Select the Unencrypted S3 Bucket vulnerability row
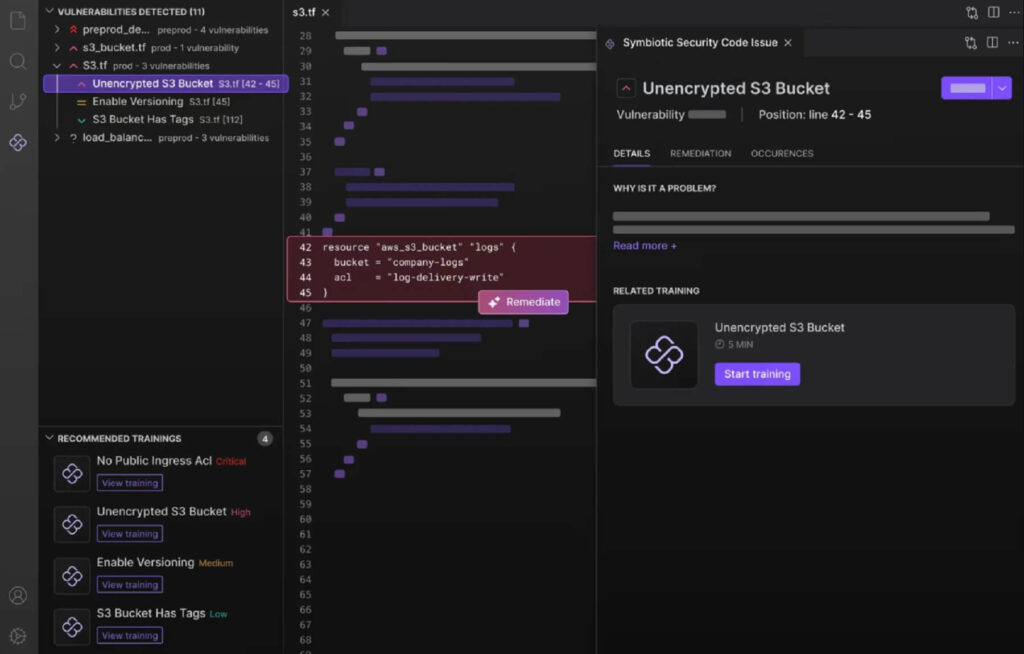1024x654 pixels. [166, 84]
